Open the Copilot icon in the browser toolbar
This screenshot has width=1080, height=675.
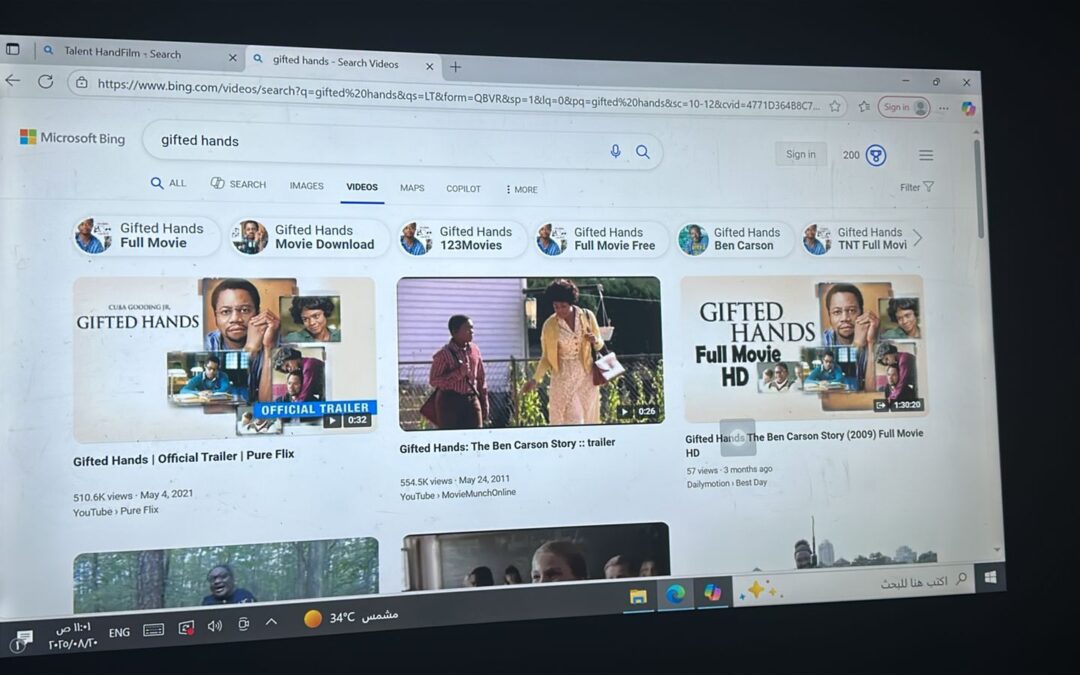(968, 108)
